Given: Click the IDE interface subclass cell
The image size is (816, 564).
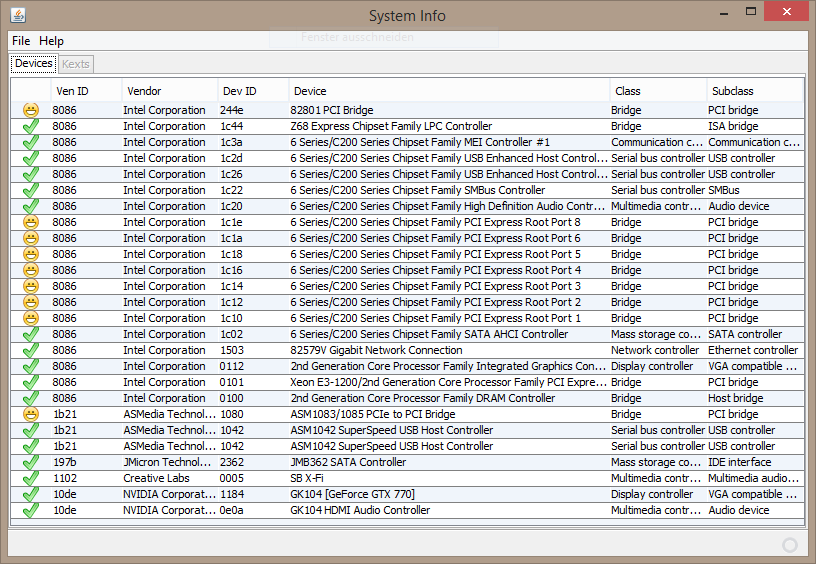Looking at the screenshot, I should 755,463.
